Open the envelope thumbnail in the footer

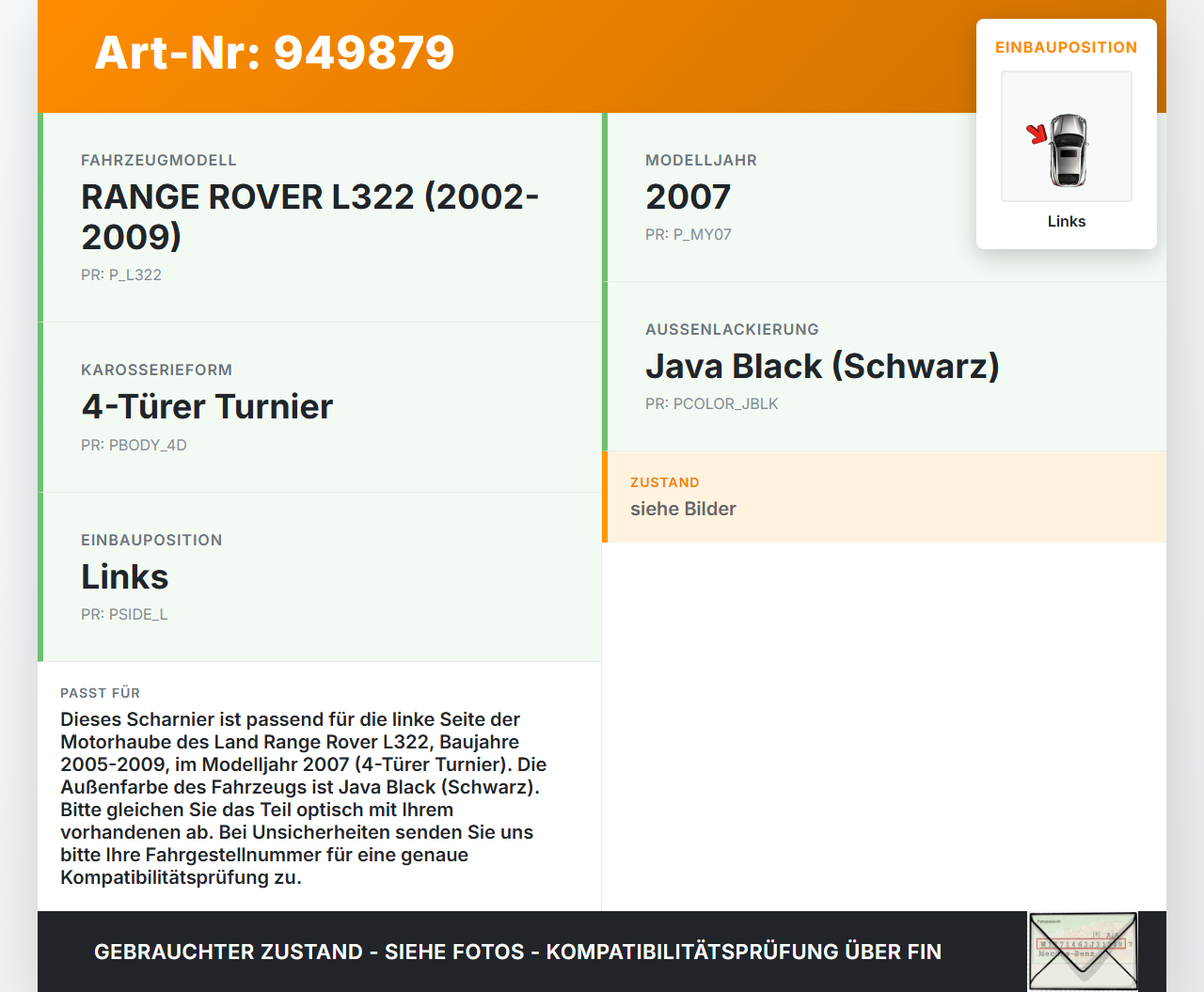coord(1083,951)
